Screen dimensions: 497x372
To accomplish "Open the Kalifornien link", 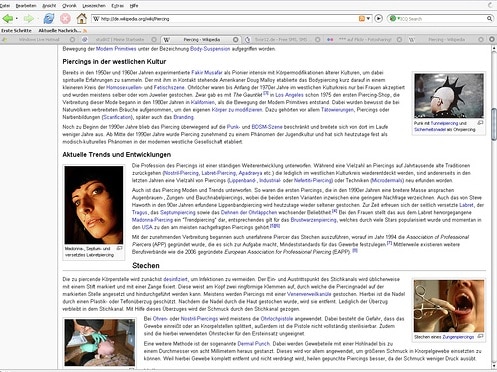I will [203, 102].
